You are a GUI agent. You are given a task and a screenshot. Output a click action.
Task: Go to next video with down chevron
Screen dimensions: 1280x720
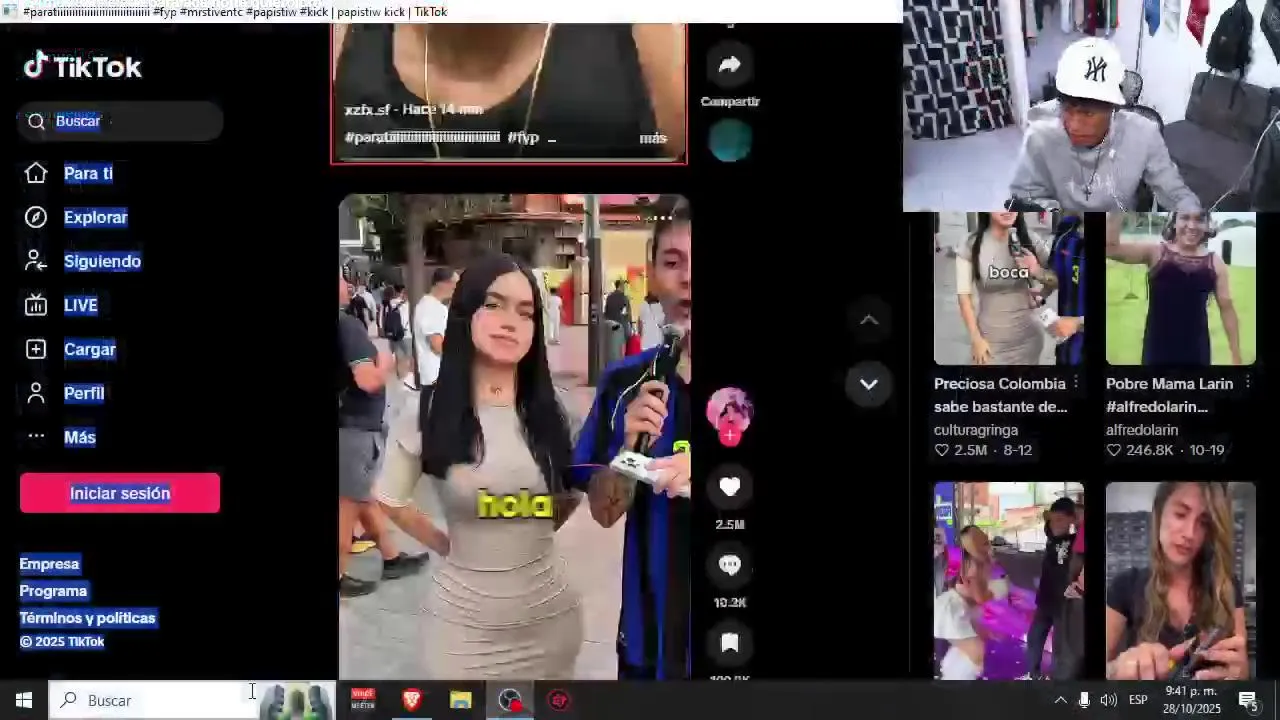869,384
